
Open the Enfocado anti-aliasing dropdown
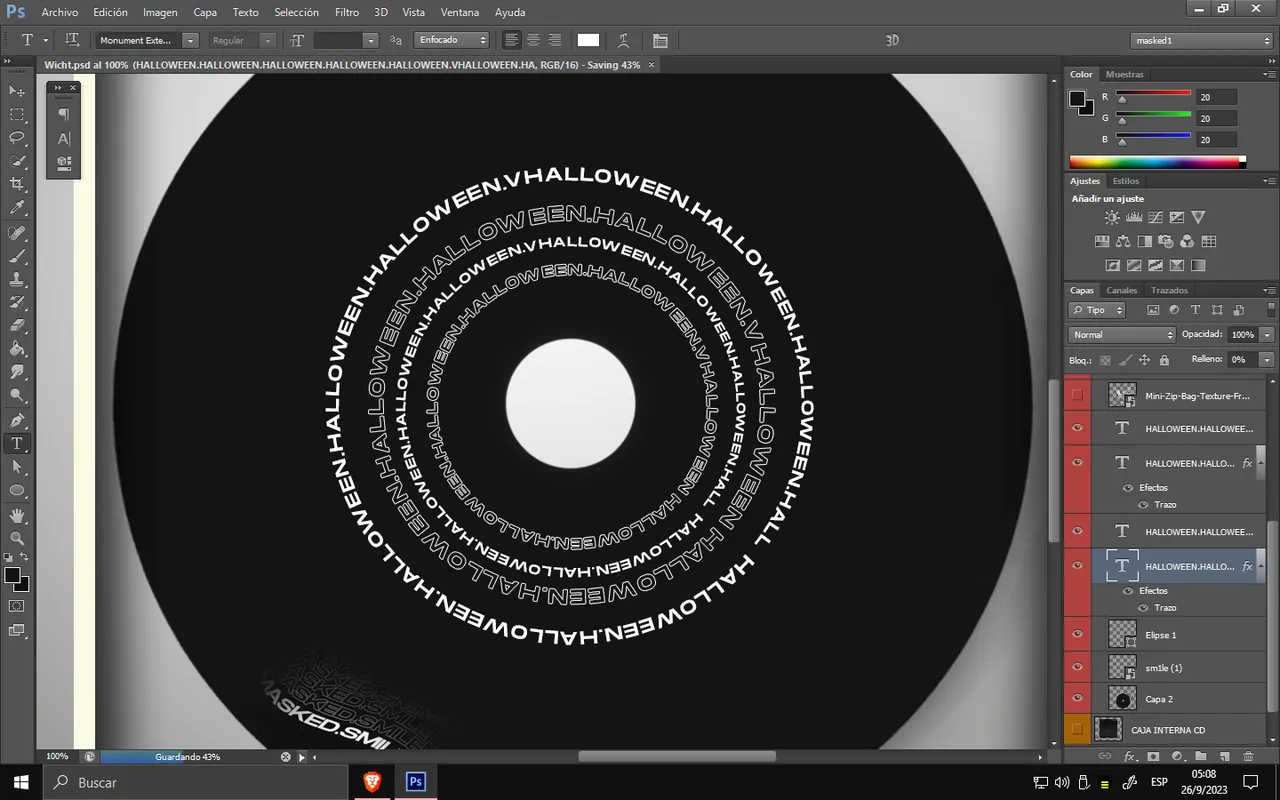(x=452, y=40)
